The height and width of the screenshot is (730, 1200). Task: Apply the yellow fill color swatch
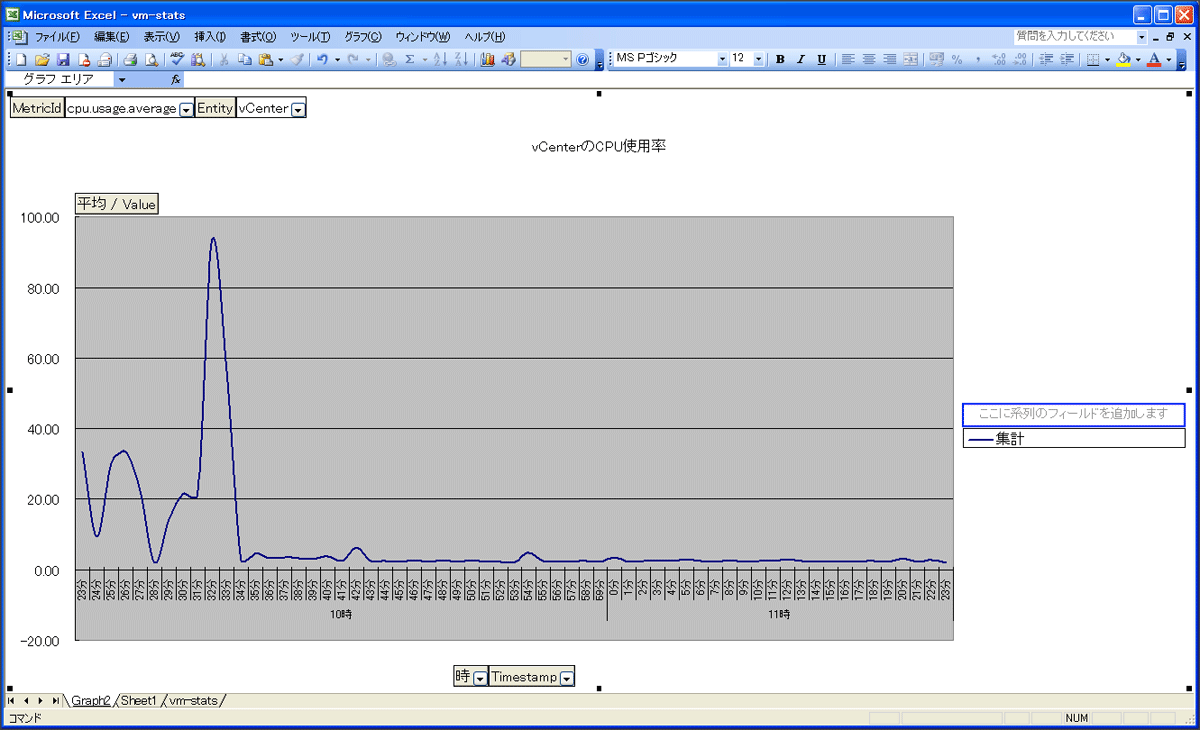pyautogui.click(x=1123, y=60)
